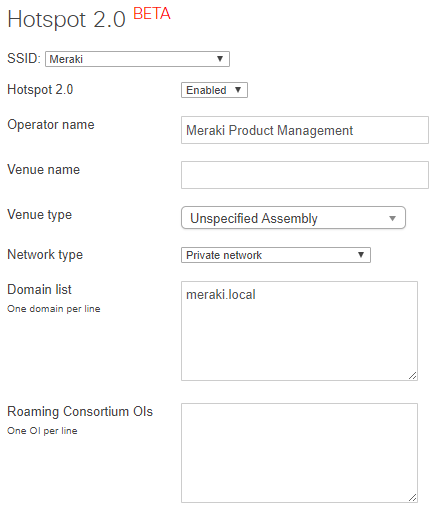Click the One OI per line hint
The image size is (433, 510).
42,431
